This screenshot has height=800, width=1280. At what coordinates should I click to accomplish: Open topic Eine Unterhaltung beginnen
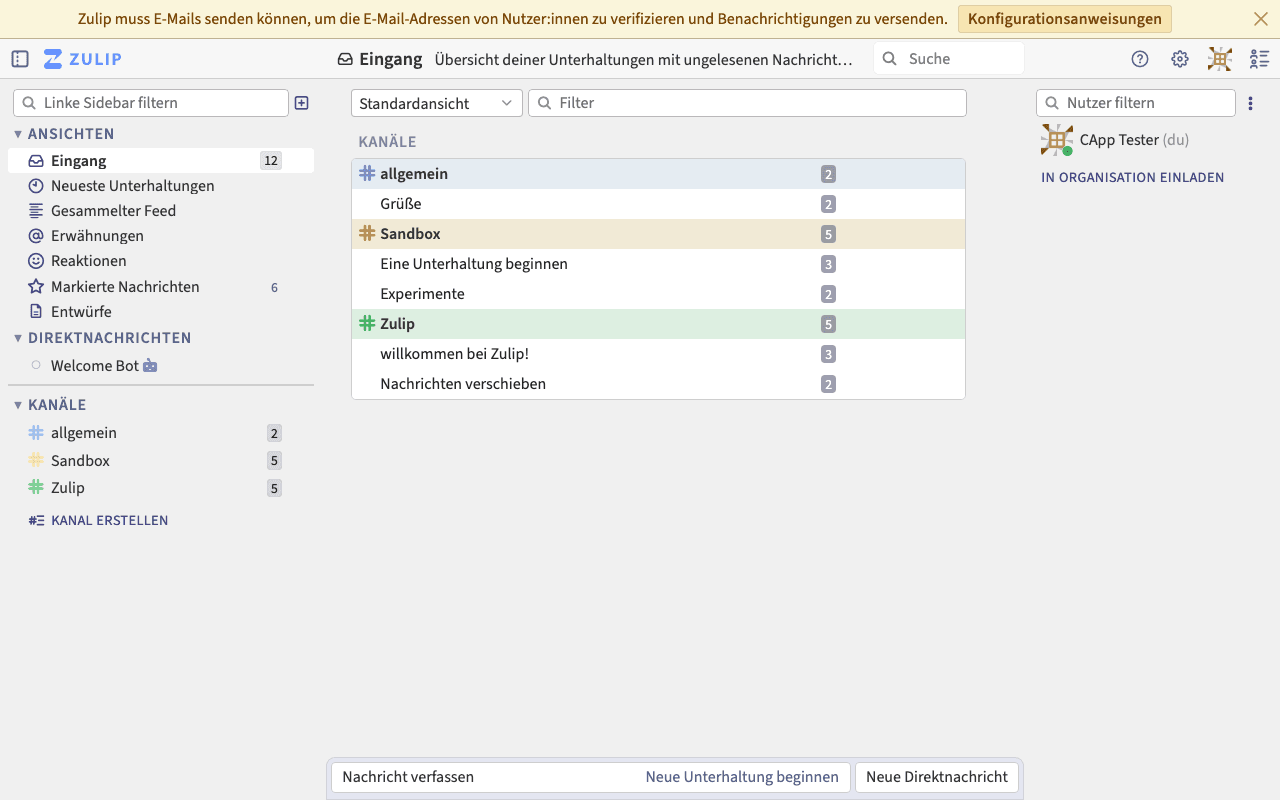pyautogui.click(x=658, y=264)
